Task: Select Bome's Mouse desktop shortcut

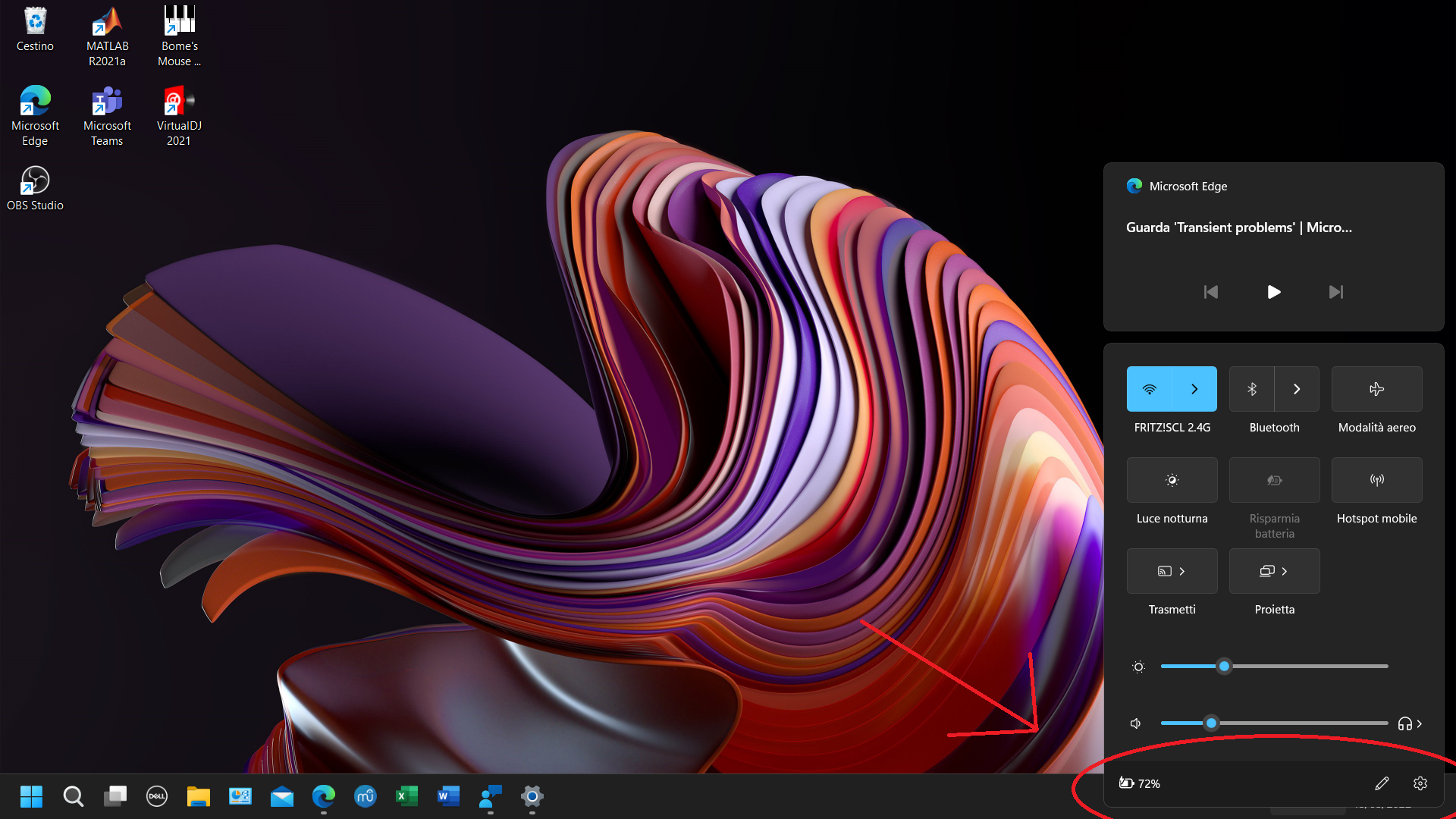Action: click(180, 36)
